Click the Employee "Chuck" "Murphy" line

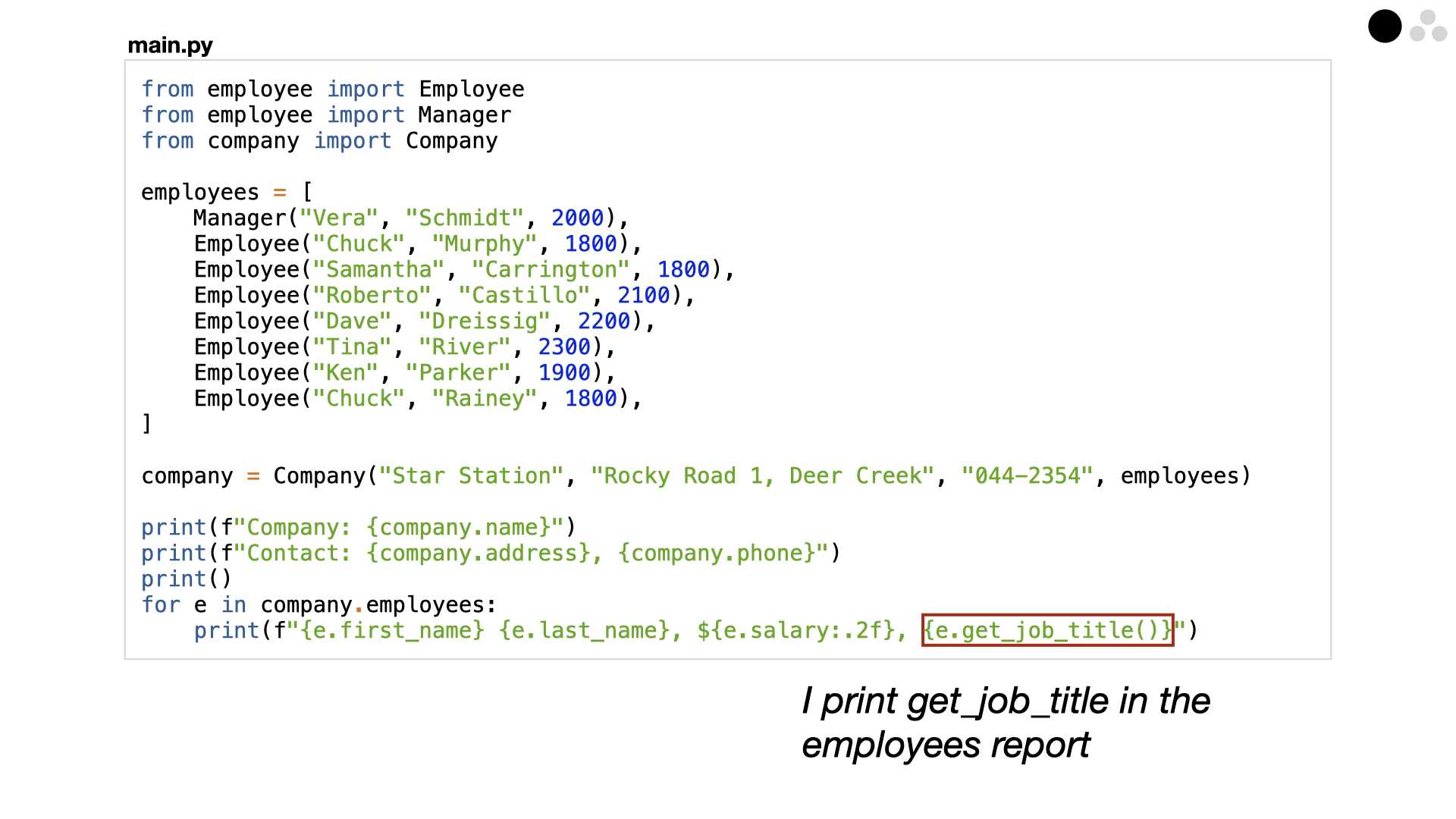[x=418, y=244]
